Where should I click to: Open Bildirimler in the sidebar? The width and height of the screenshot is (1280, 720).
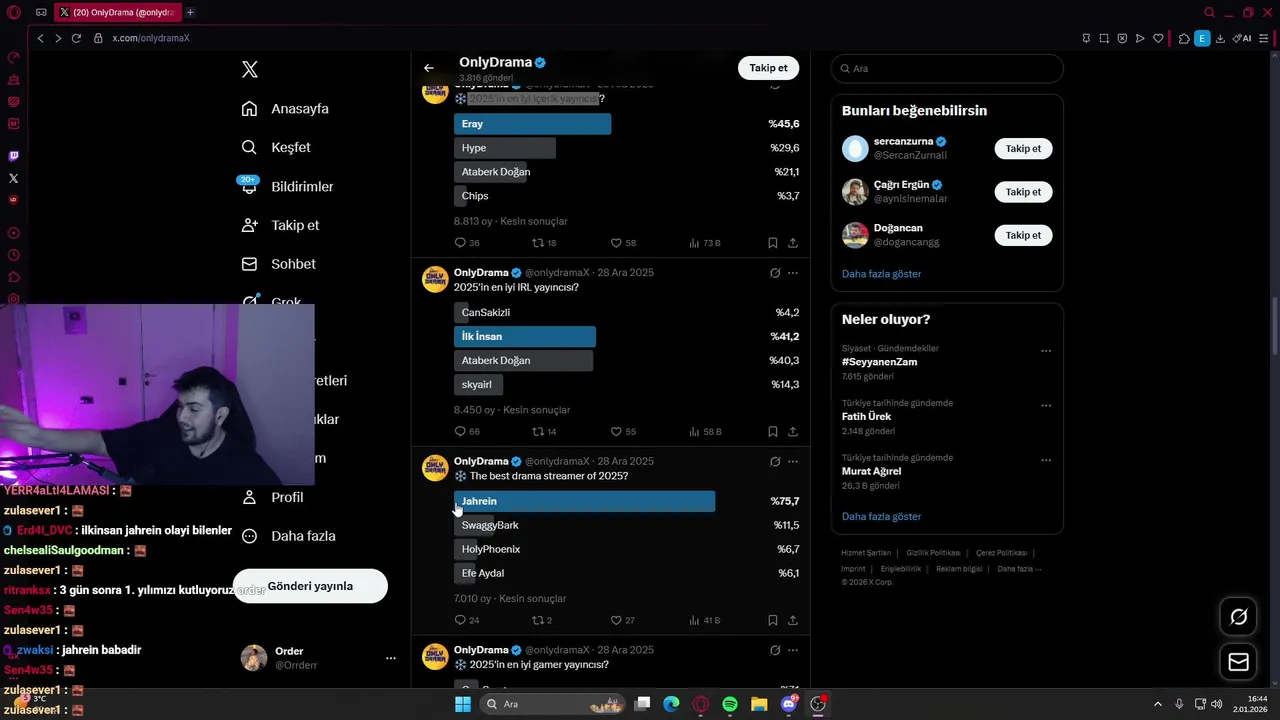[287, 187]
